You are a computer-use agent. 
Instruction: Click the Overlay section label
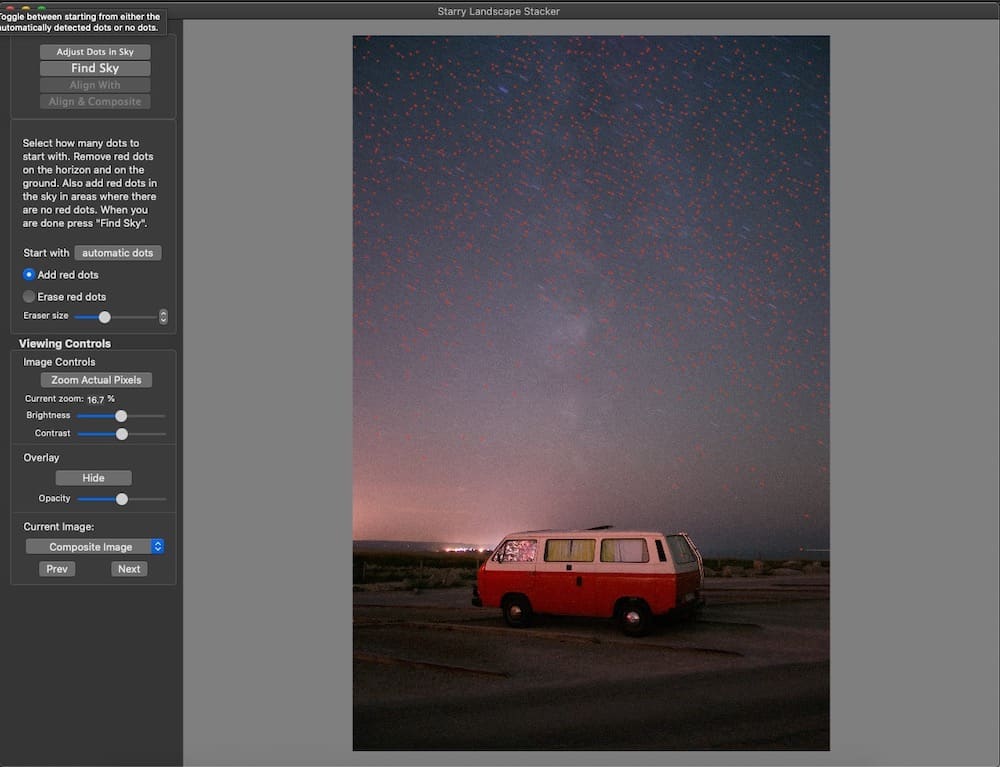(41, 458)
